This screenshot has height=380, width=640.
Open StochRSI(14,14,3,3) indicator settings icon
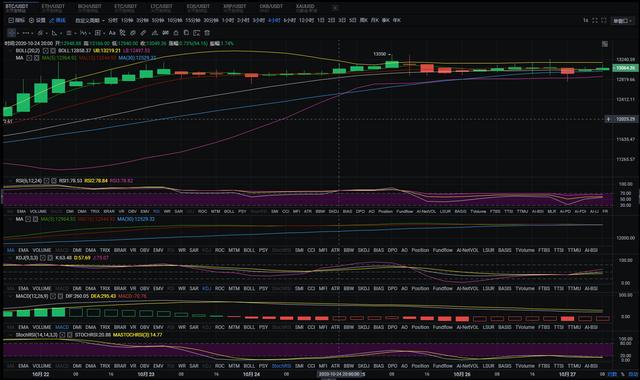click(62, 335)
